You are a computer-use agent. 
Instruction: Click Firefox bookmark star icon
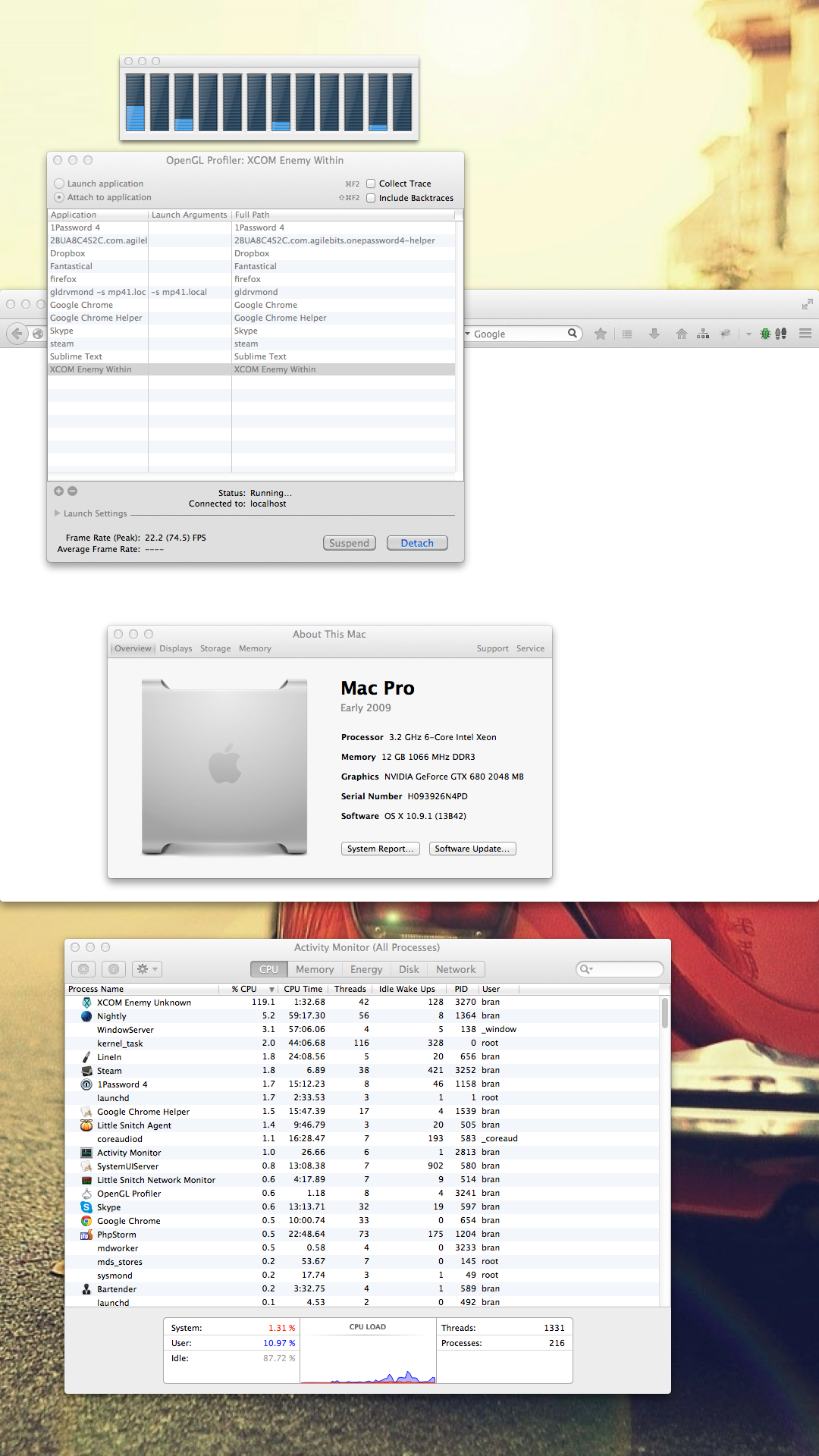601,334
